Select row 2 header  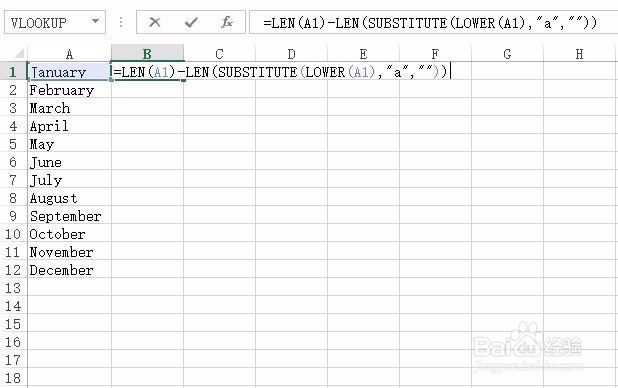pyautogui.click(x=13, y=90)
